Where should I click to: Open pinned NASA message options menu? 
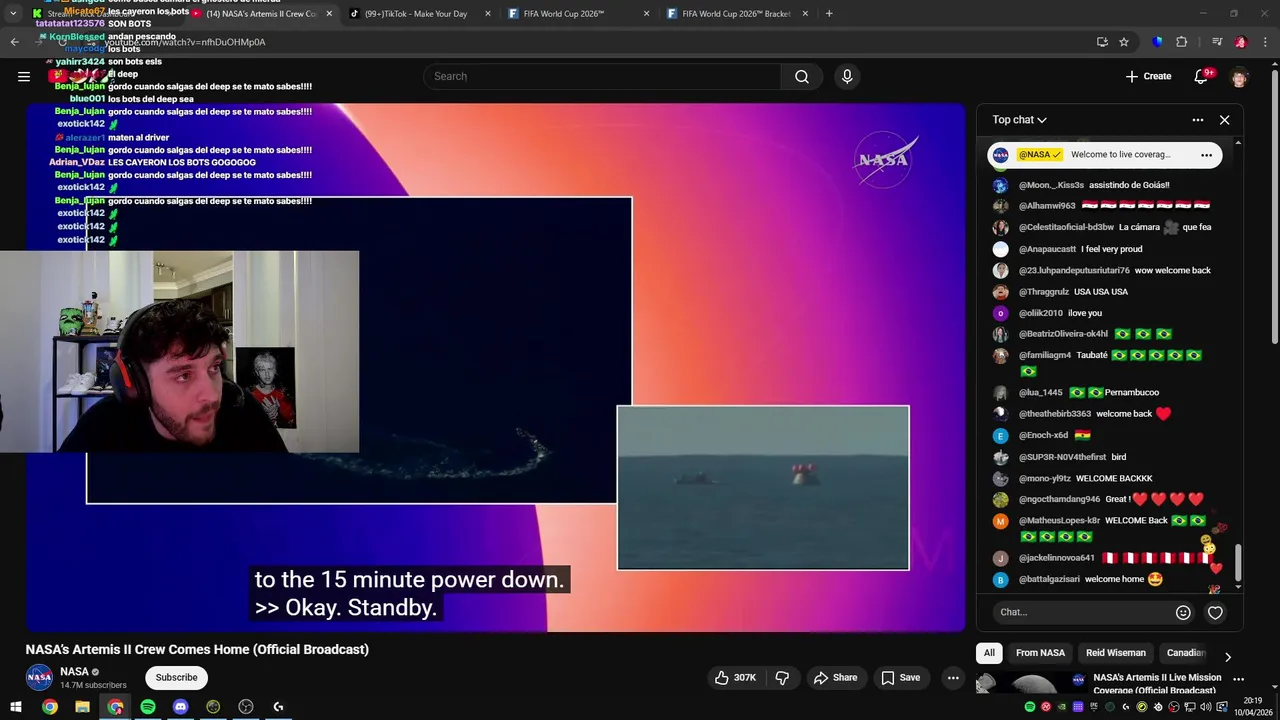(x=1206, y=155)
